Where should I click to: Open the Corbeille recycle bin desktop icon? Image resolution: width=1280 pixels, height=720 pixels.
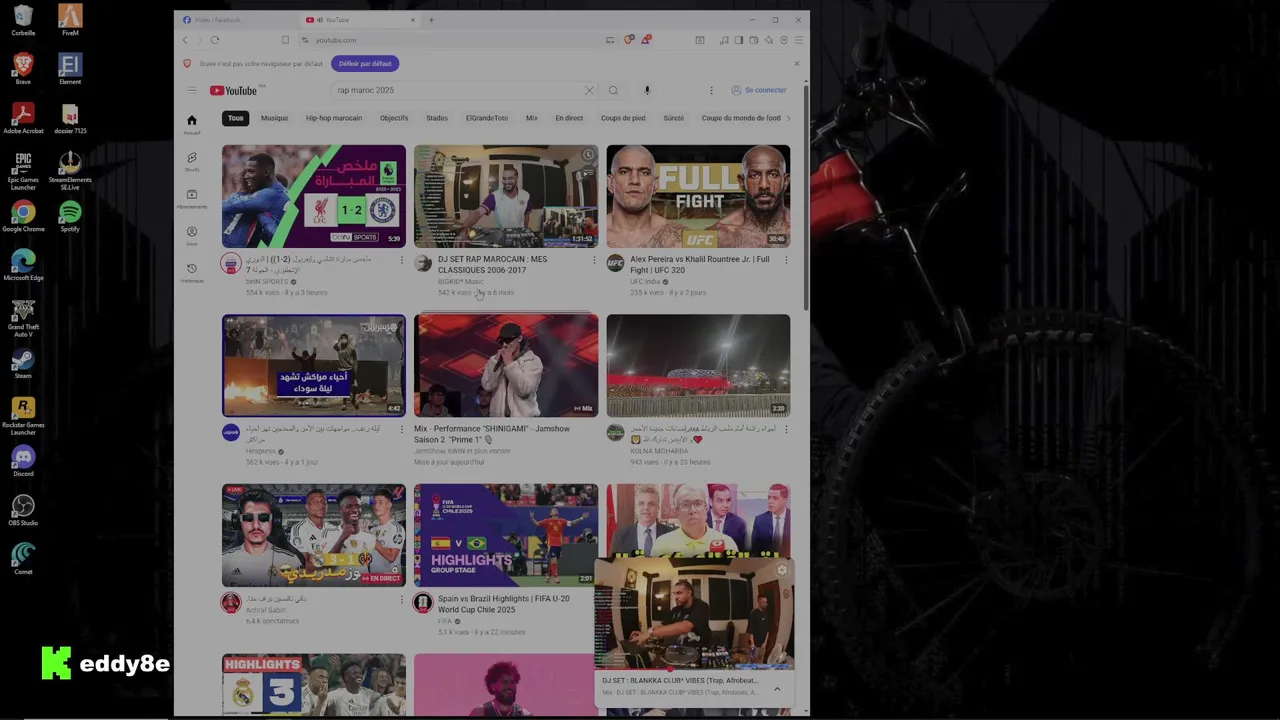(x=23, y=21)
